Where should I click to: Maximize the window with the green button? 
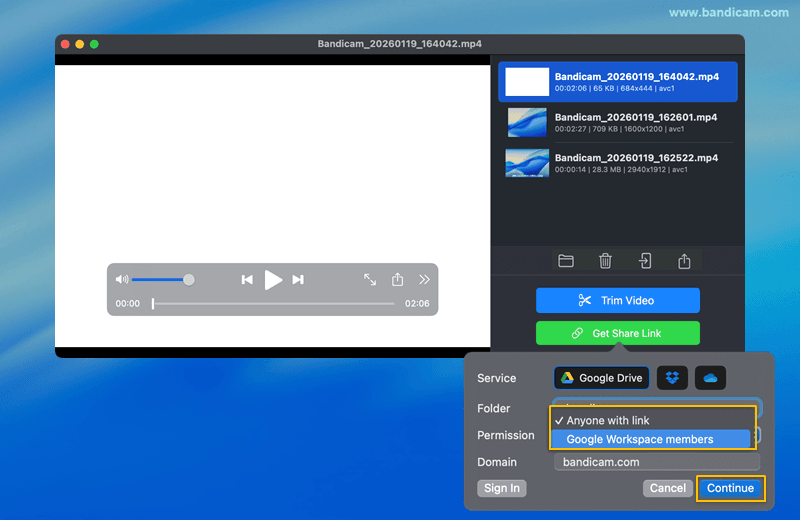tap(94, 44)
